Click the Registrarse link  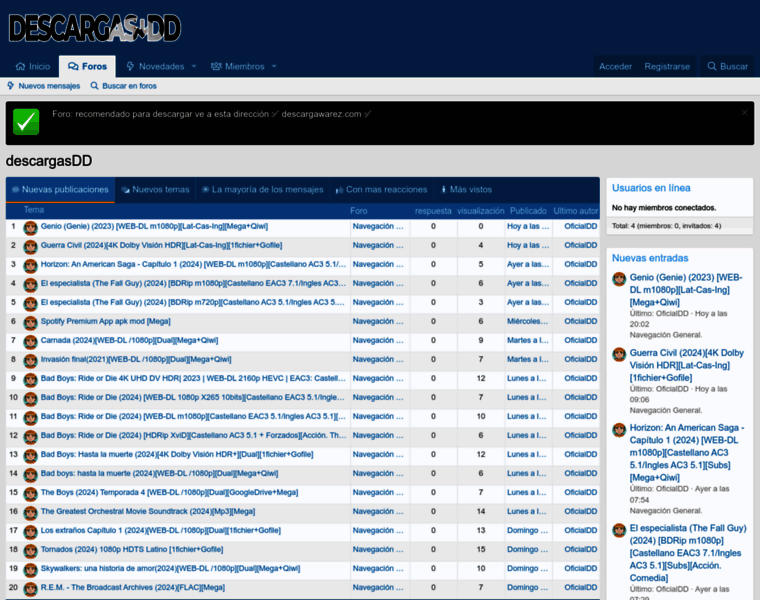pos(667,66)
